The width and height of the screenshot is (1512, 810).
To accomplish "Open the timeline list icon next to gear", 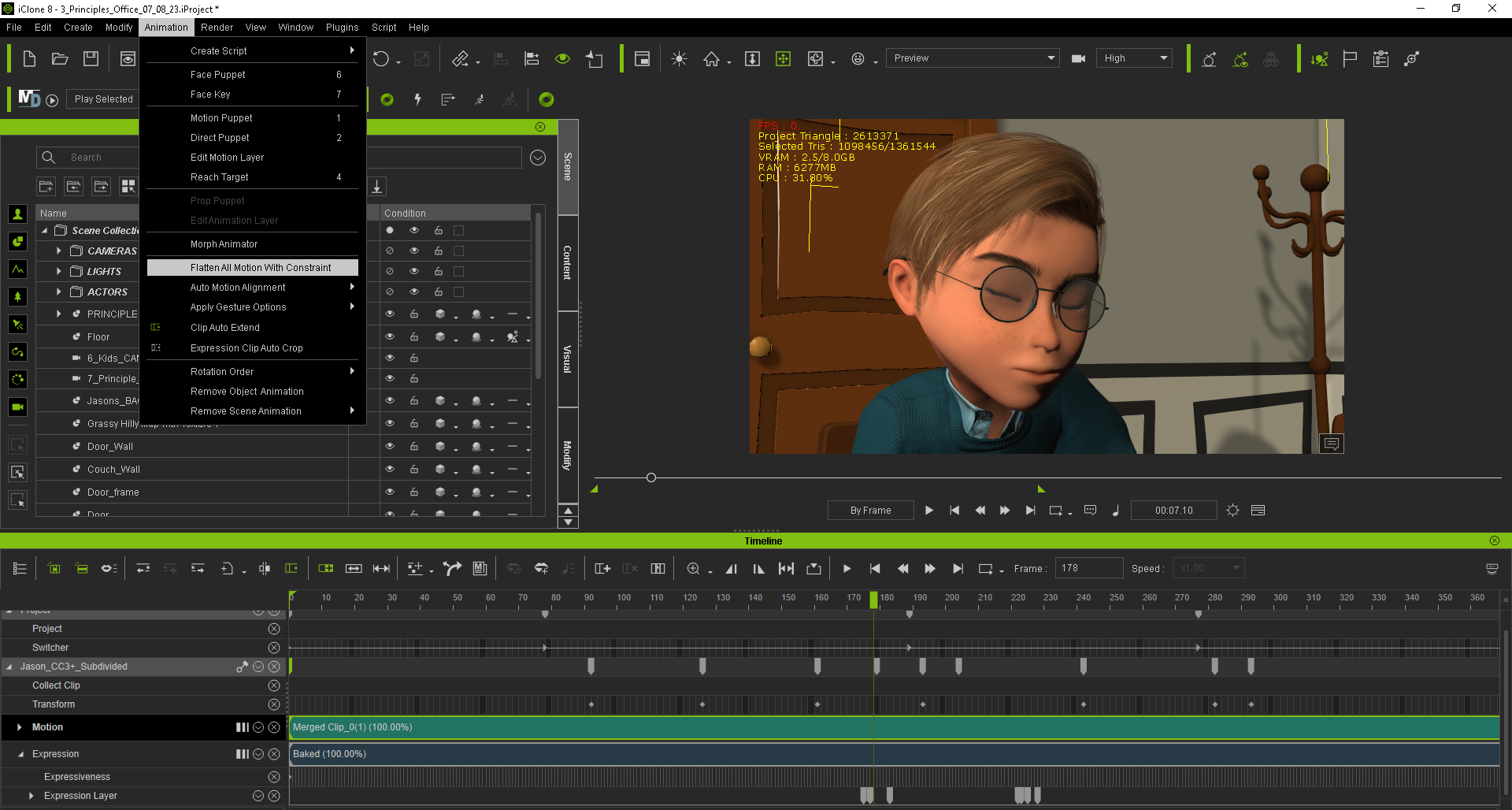I will [x=1258, y=511].
